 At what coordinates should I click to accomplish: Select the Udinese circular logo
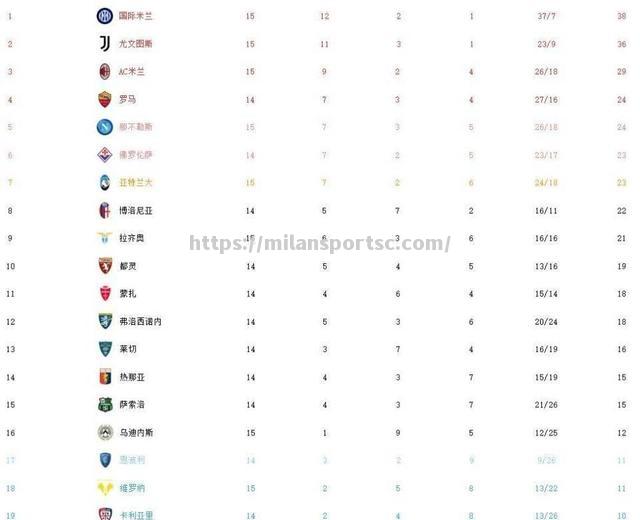coord(105,432)
